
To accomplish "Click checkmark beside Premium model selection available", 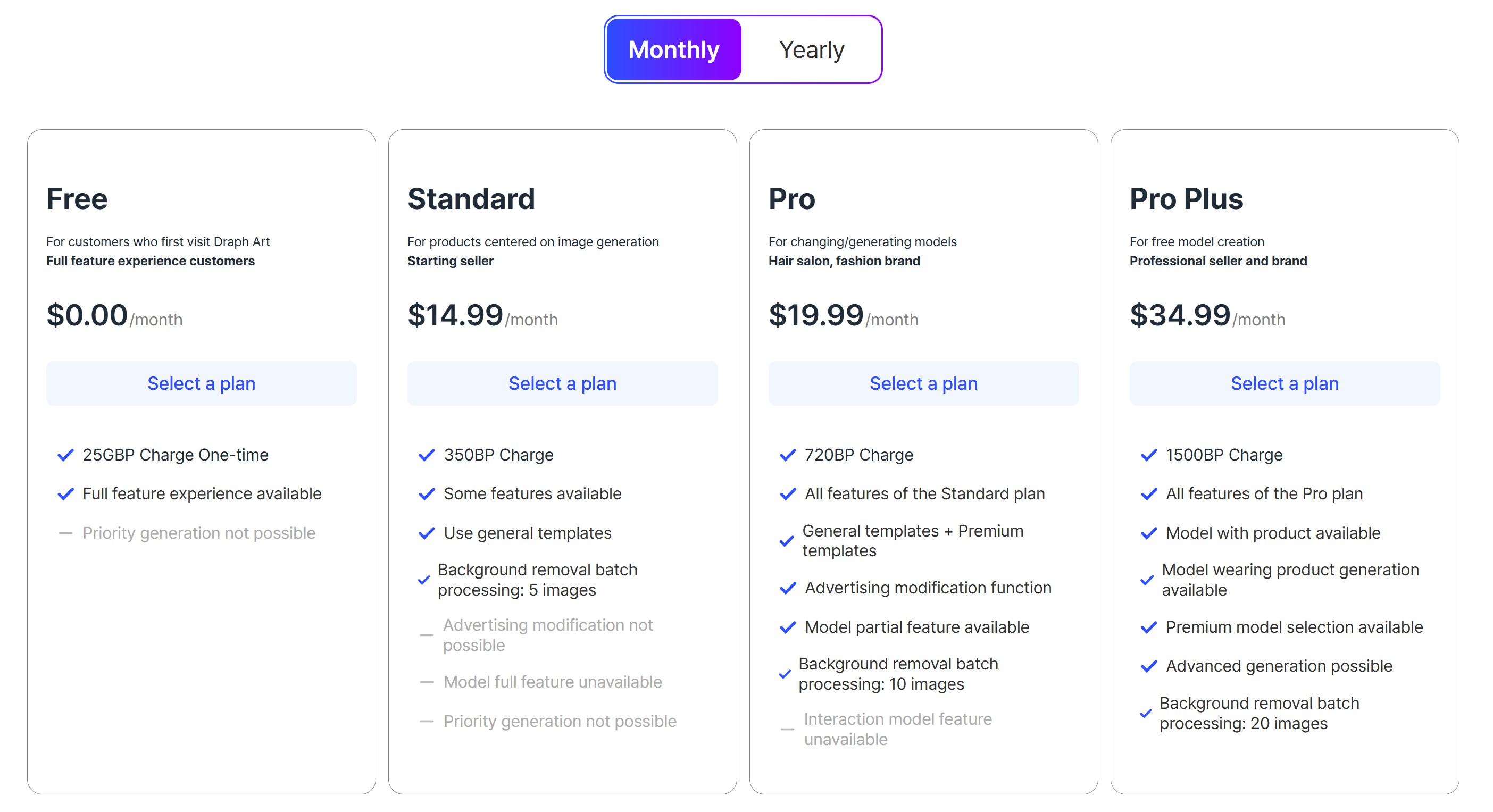I will tap(1149, 627).
